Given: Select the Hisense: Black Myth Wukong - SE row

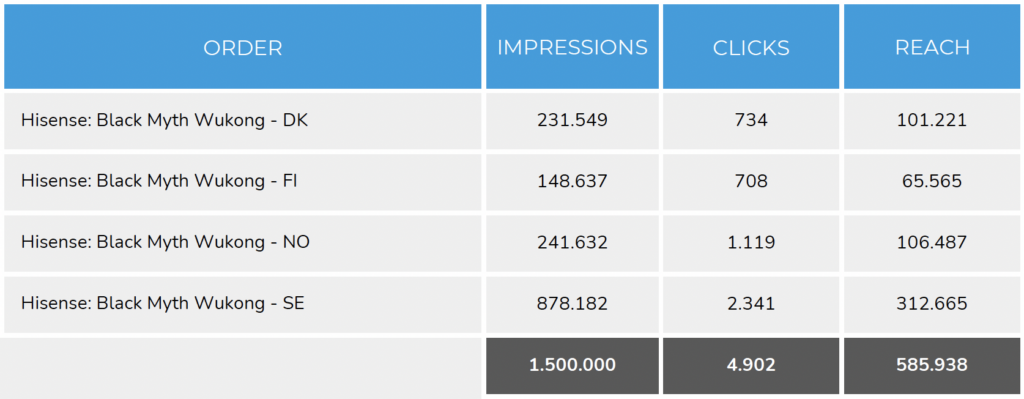Looking at the screenshot, I should click(x=512, y=304).
